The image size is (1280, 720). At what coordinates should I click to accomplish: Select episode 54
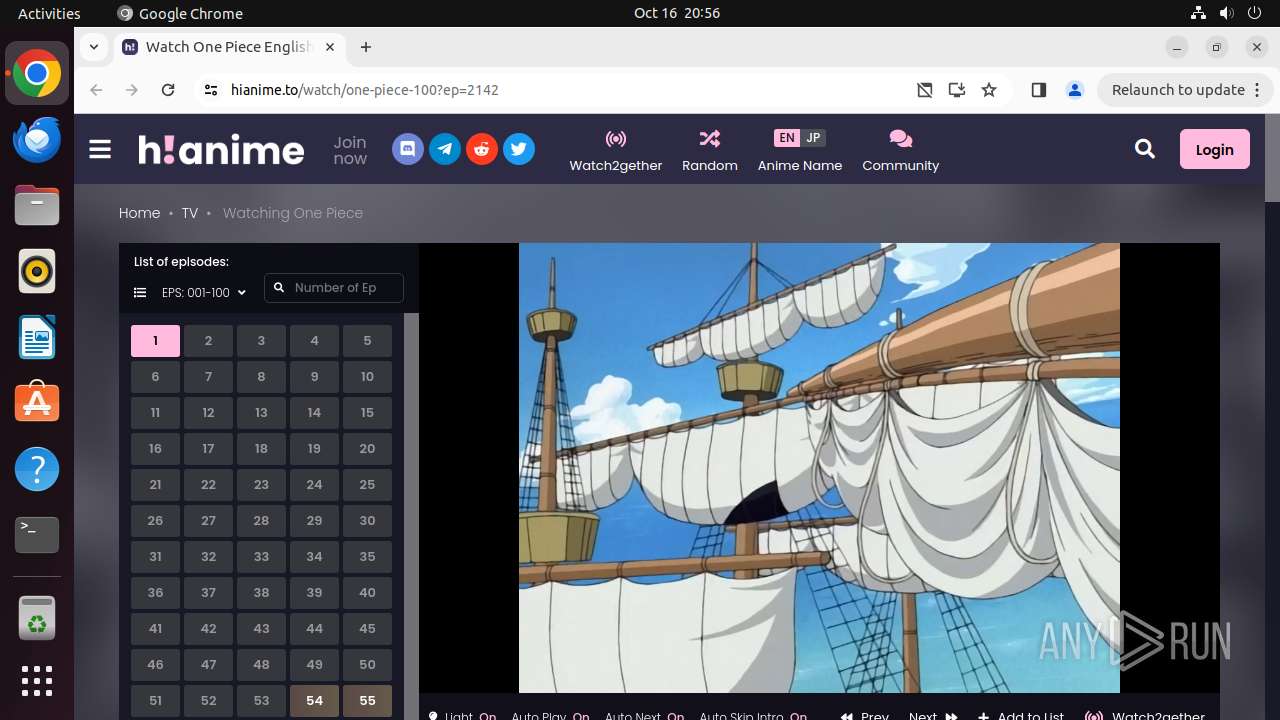[314, 701]
